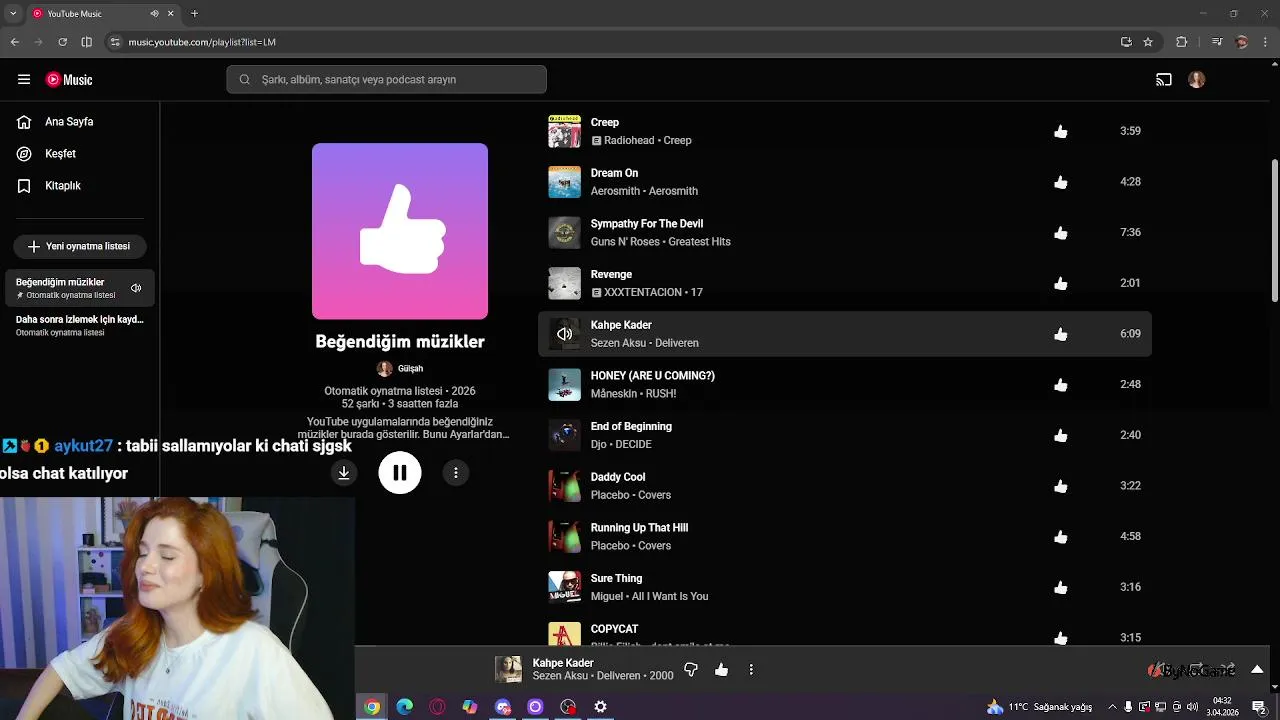The width and height of the screenshot is (1280, 720).
Task: Open playlist three-dot options menu
Action: coord(456,473)
